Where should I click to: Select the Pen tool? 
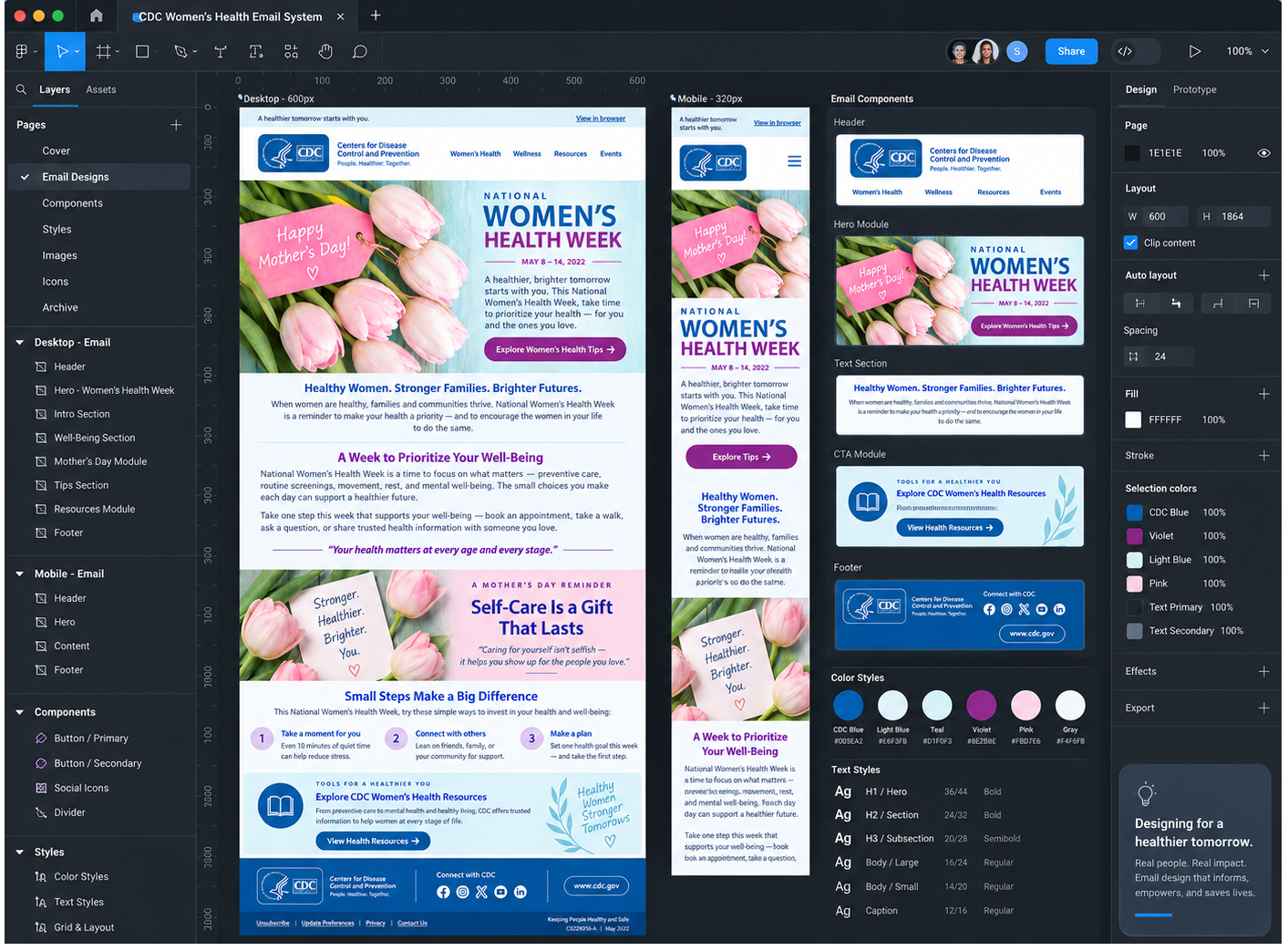click(180, 52)
